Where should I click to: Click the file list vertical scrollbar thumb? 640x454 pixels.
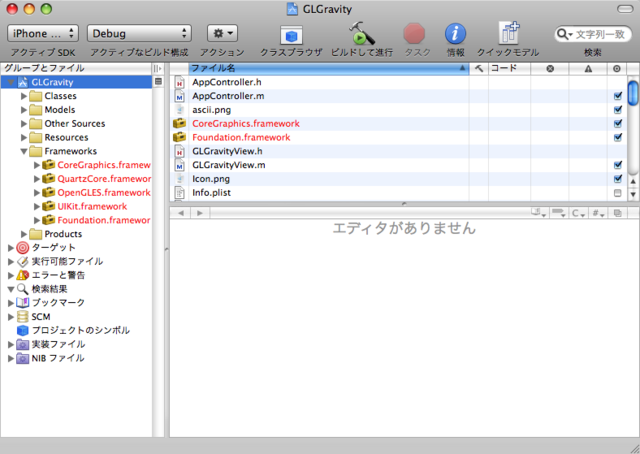[633, 93]
